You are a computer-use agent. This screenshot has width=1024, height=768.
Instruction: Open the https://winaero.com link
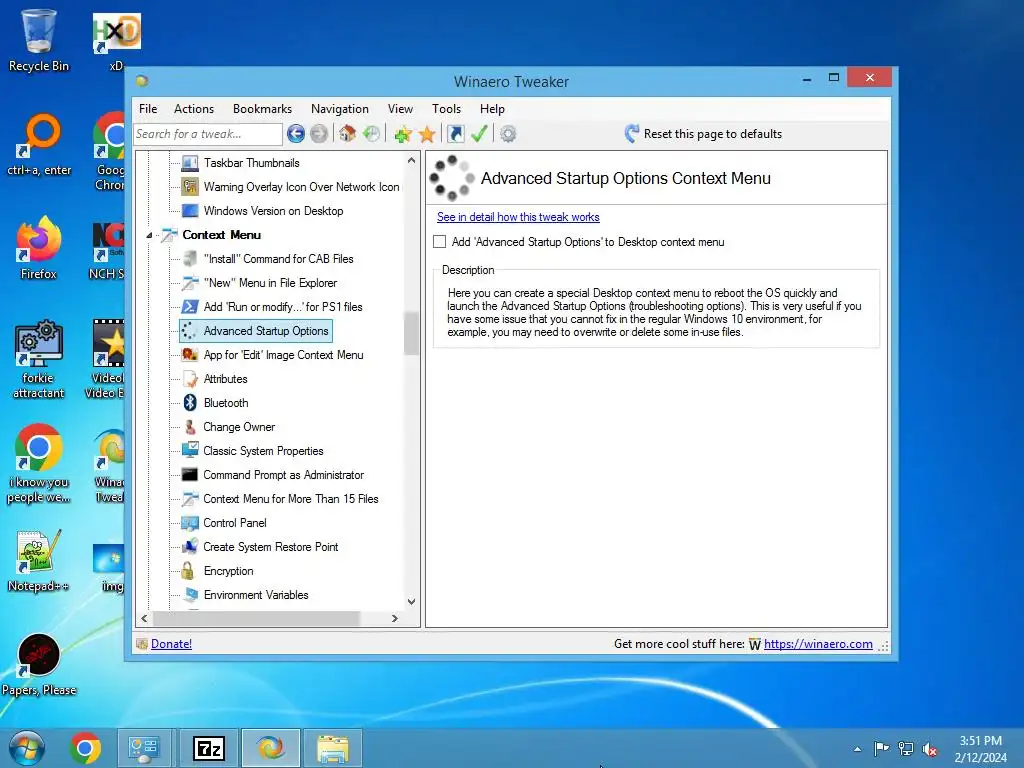[x=818, y=644]
